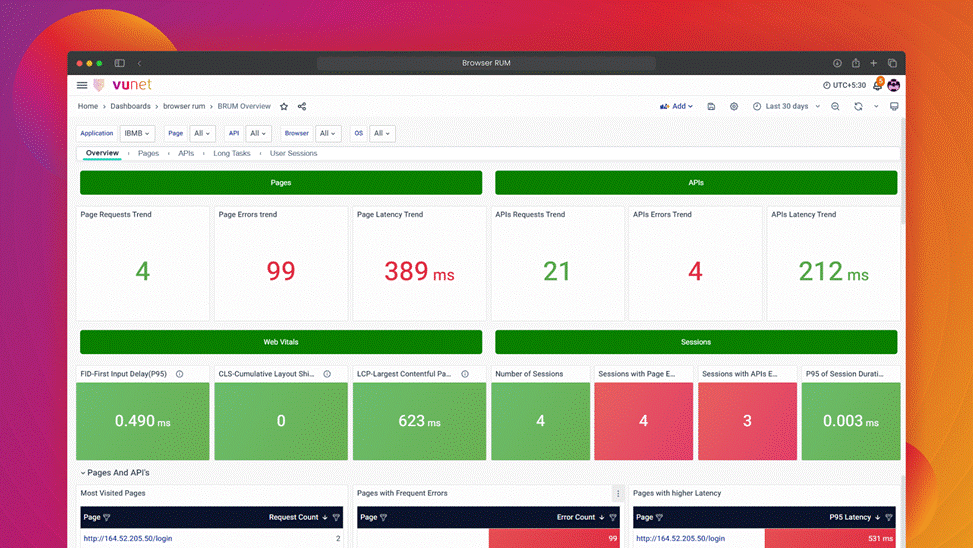The image size is (973, 548).
Task: Open the 164.52.205.50/login link in Most Visited Pages
Action: [127, 539]
